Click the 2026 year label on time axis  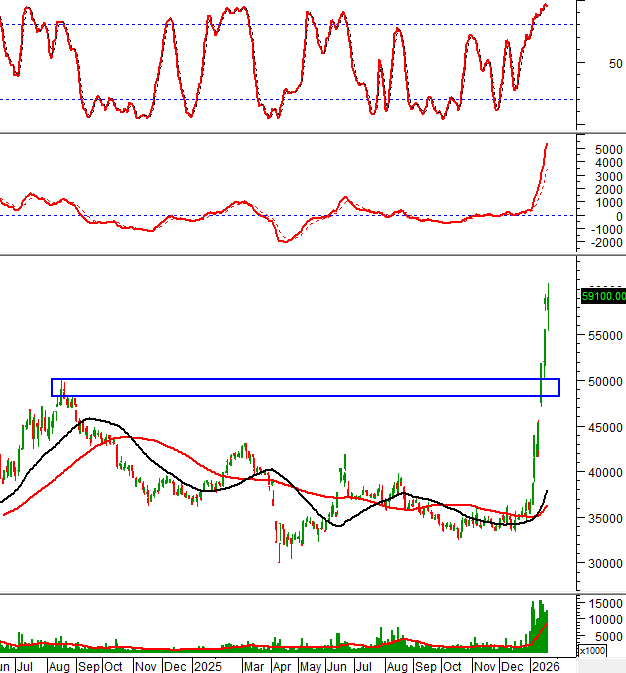pyautogui.click(x=545, y=666)
